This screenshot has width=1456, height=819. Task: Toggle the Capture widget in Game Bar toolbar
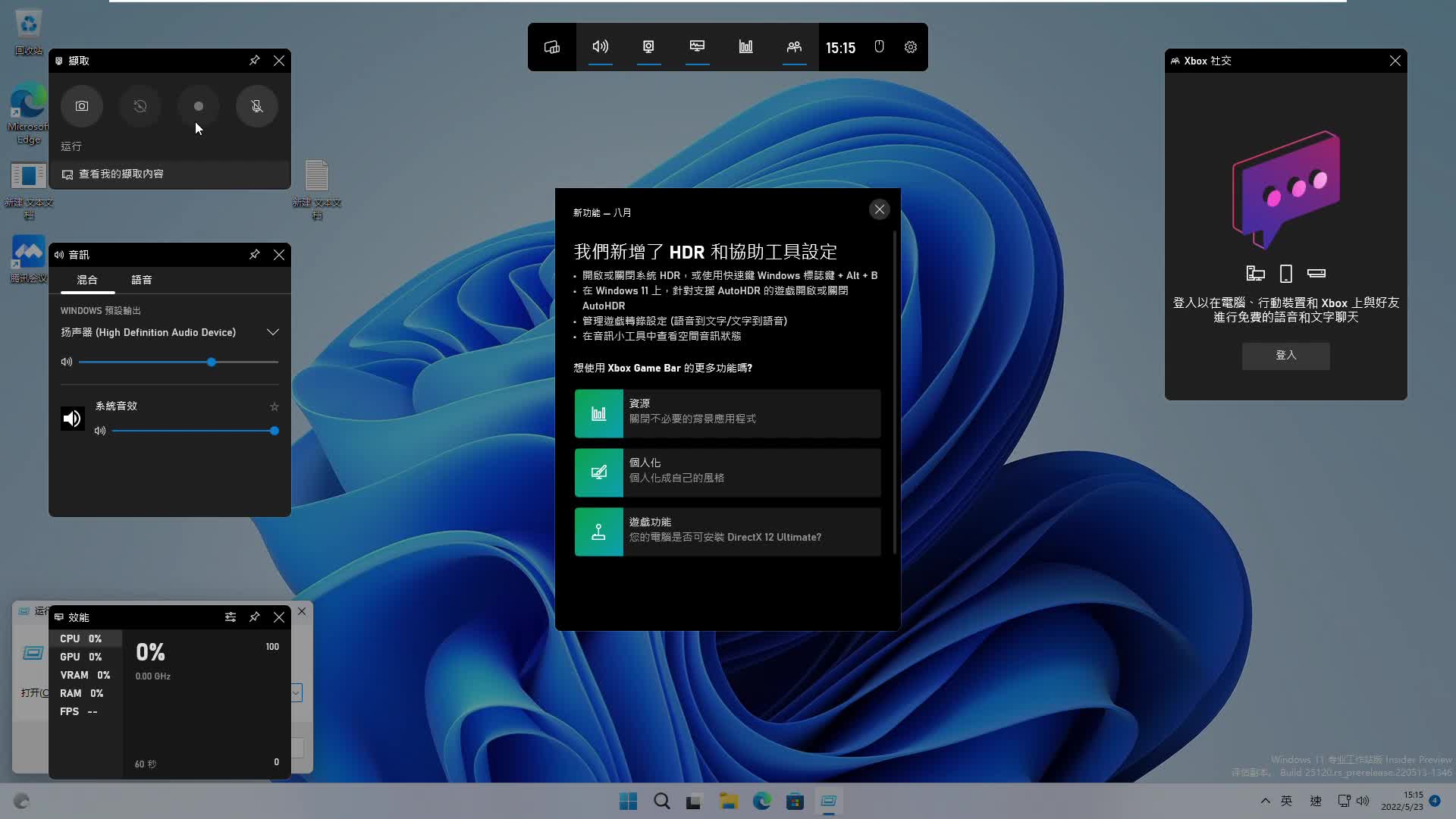(648, 47)
